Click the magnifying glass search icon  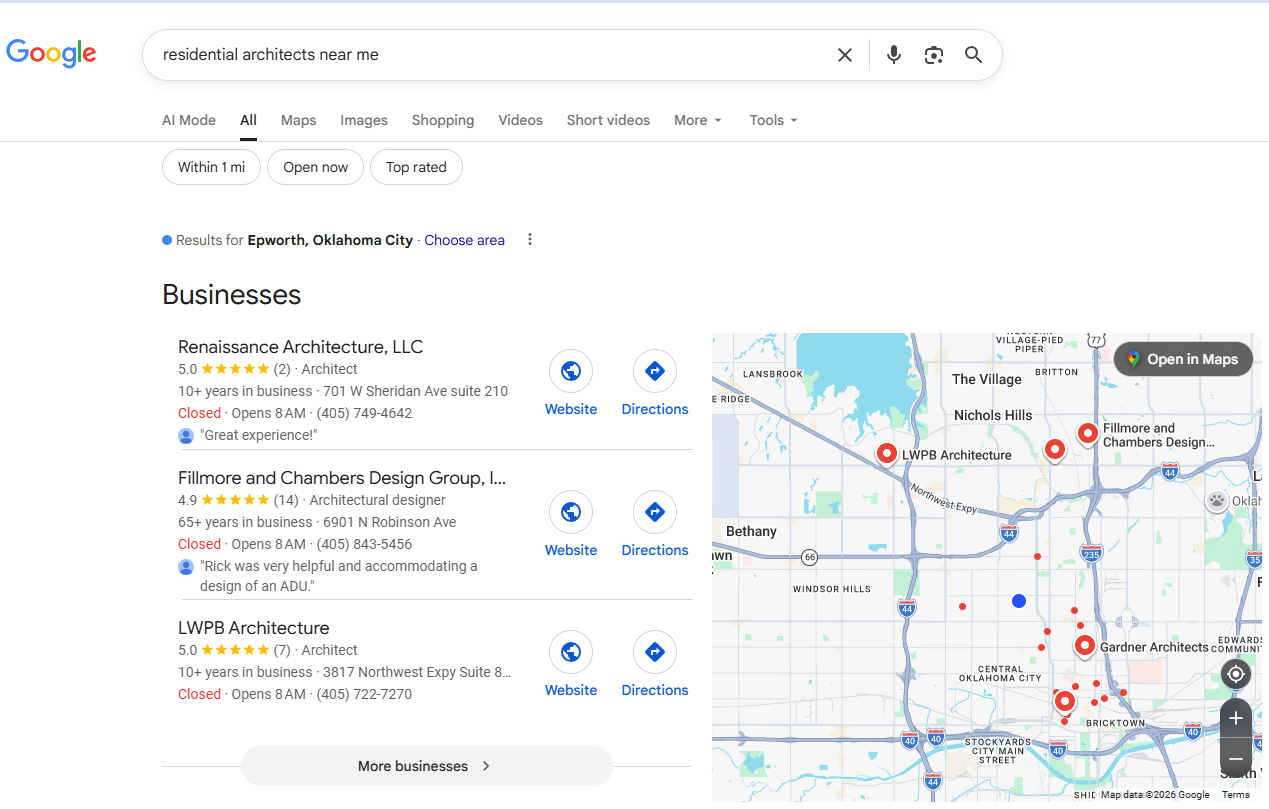973,55
